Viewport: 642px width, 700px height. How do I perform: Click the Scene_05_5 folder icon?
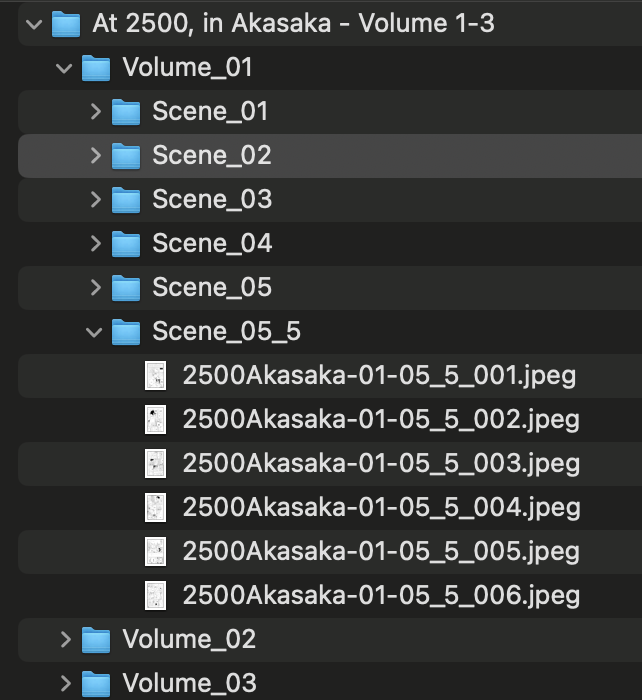point(126,331)
